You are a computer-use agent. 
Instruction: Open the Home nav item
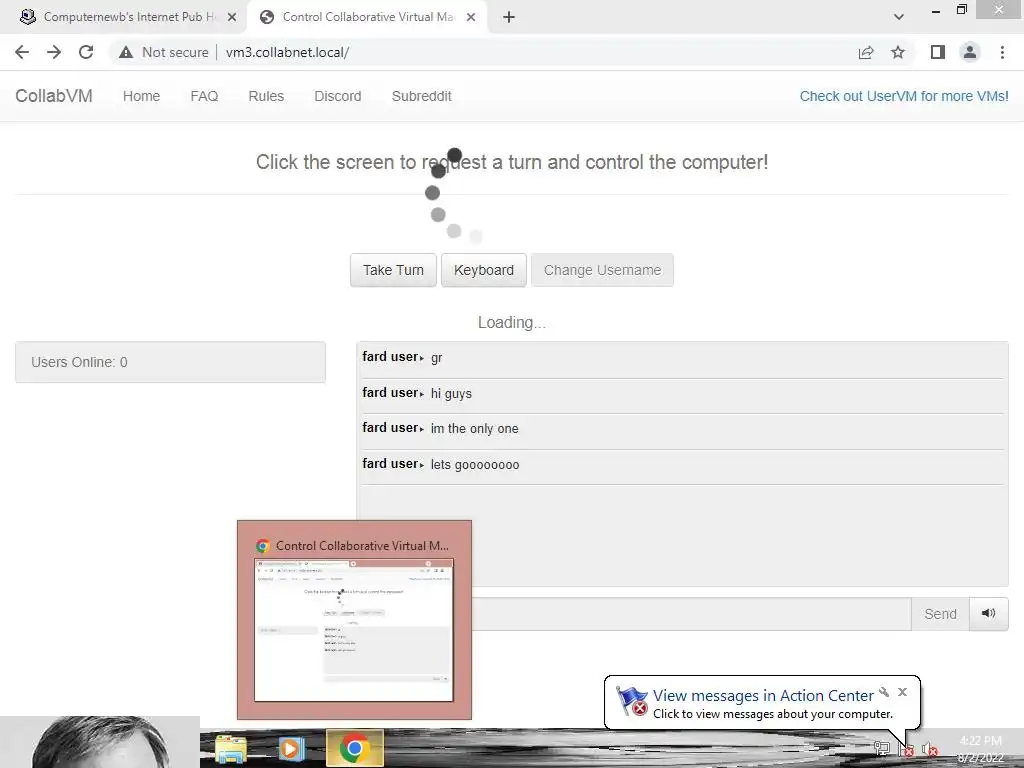141,96
